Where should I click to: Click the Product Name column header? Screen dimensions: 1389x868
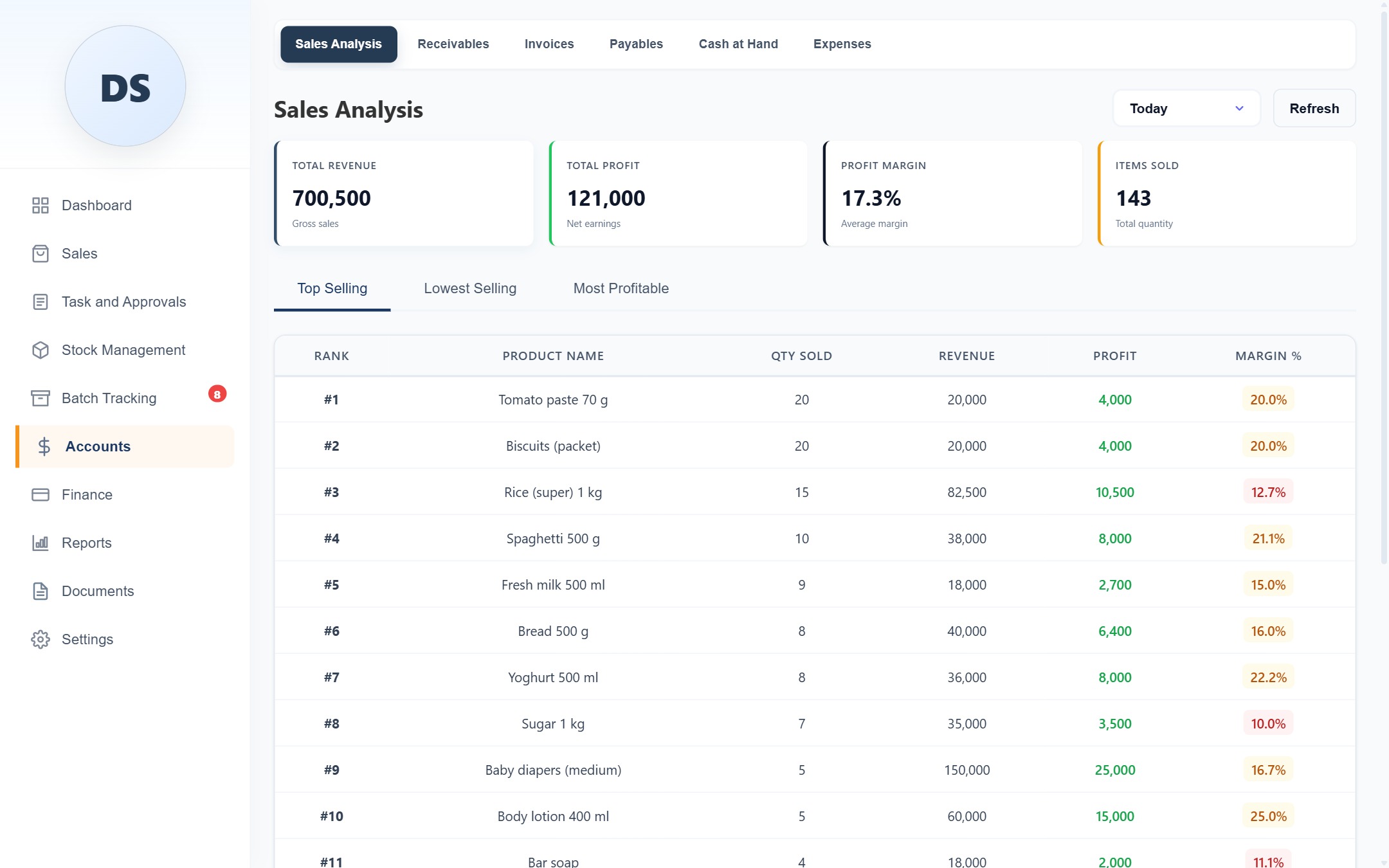pyautogui.click(x=553, y=356)
